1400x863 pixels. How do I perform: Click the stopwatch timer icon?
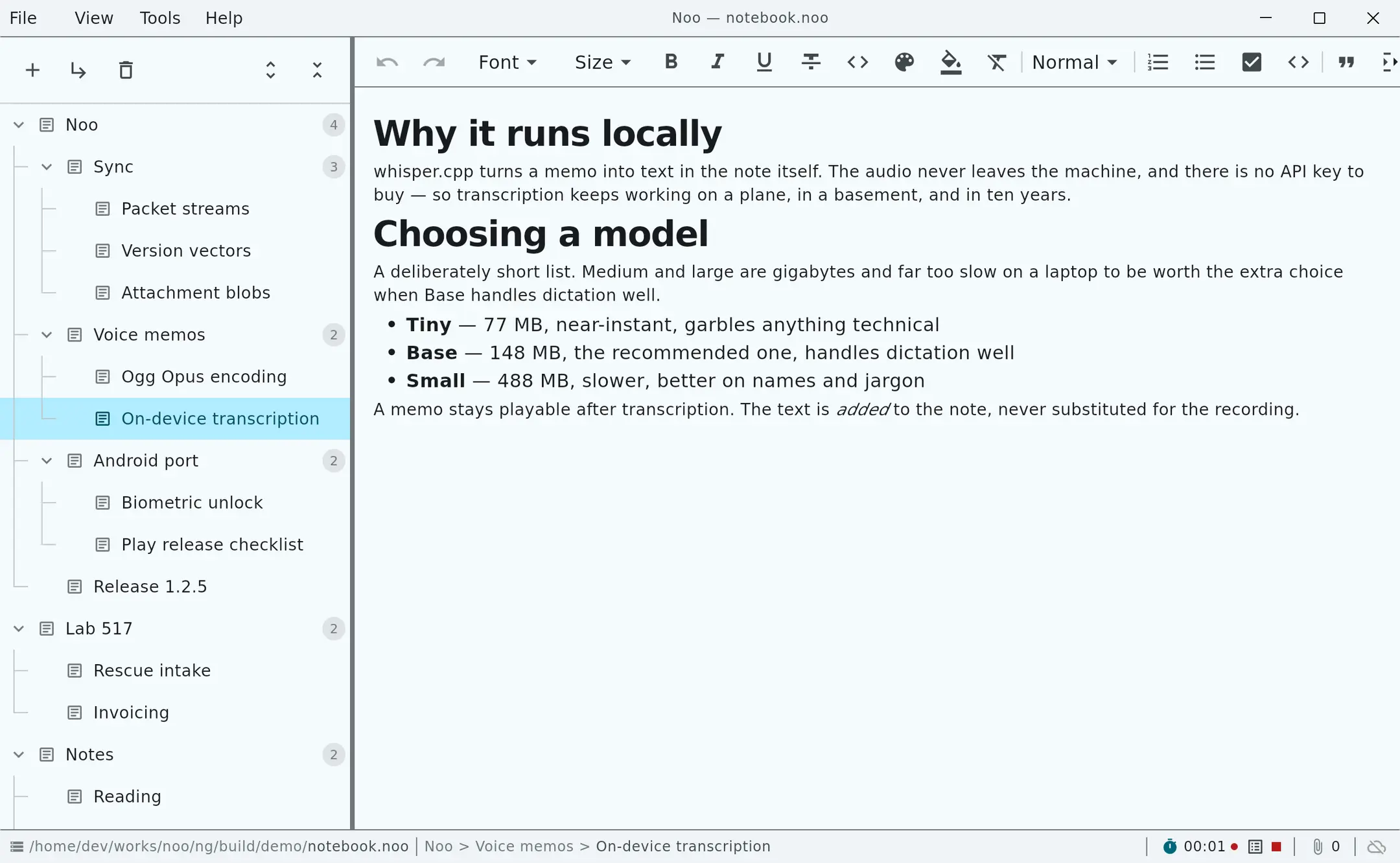(x=1170, y=847)
